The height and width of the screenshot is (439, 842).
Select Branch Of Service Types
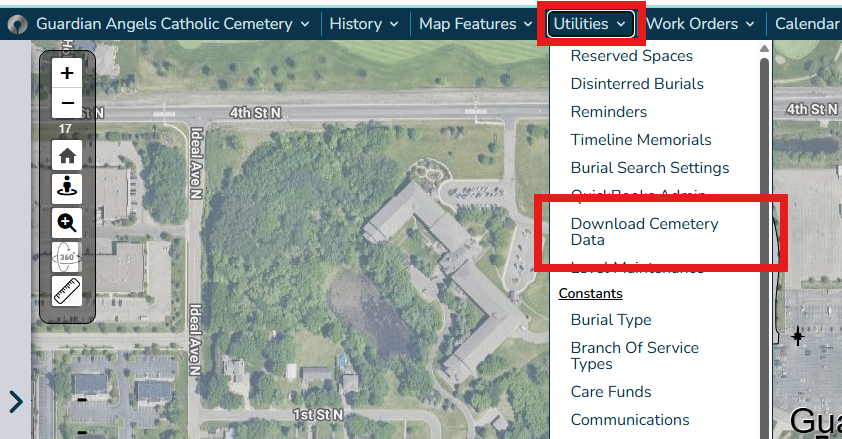635,356
